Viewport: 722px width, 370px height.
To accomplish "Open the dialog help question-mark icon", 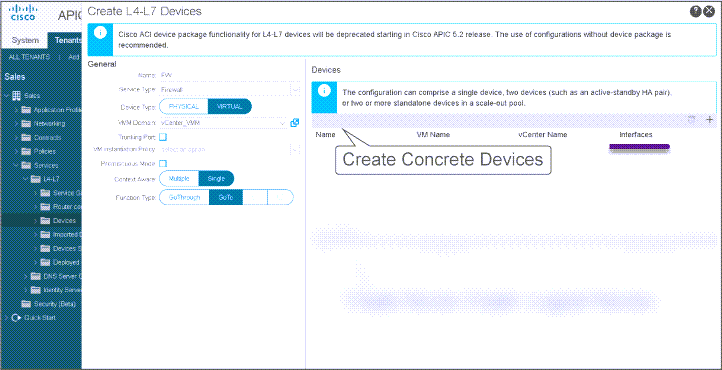I will coord(695,12).
